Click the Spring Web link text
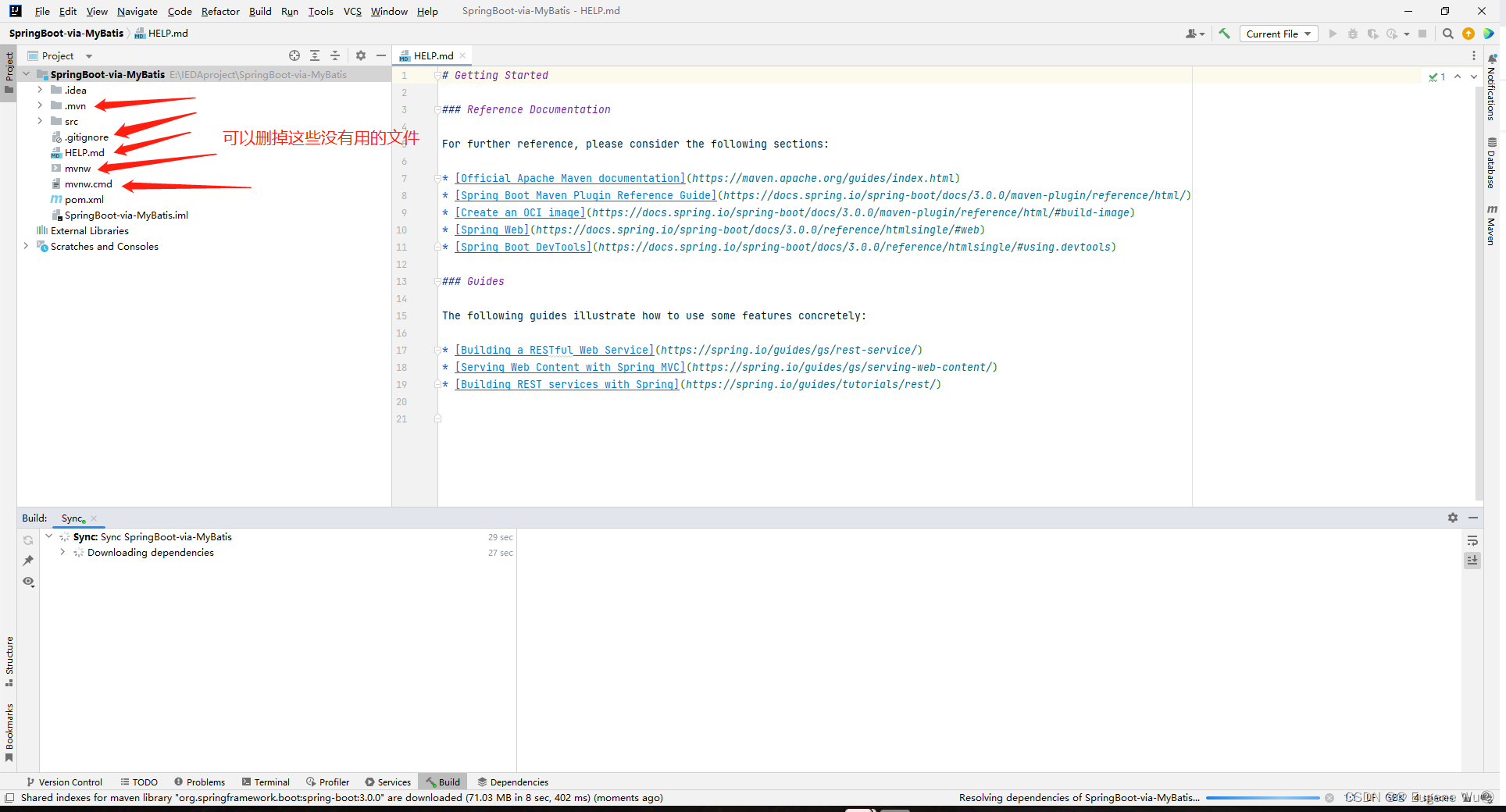Image resolution: width=1506 pixels, height=812 pixels. (492, 230)
